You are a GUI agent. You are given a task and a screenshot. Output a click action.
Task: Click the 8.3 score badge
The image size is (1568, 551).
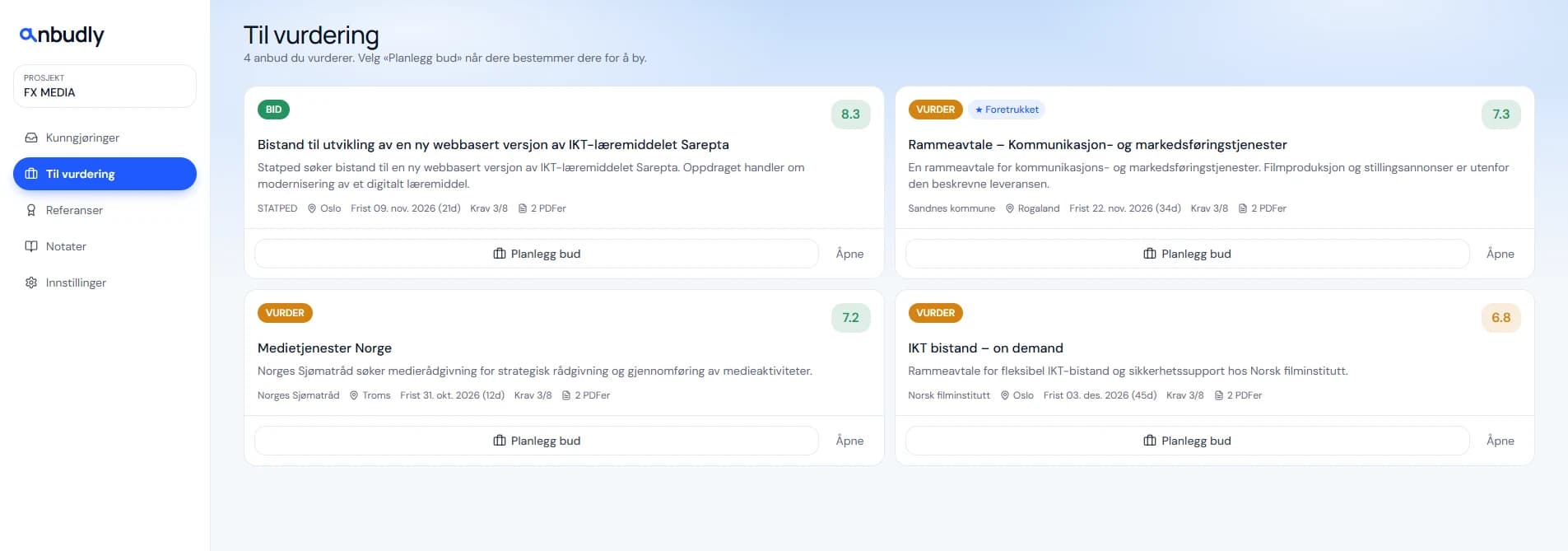tap(850, 114)
